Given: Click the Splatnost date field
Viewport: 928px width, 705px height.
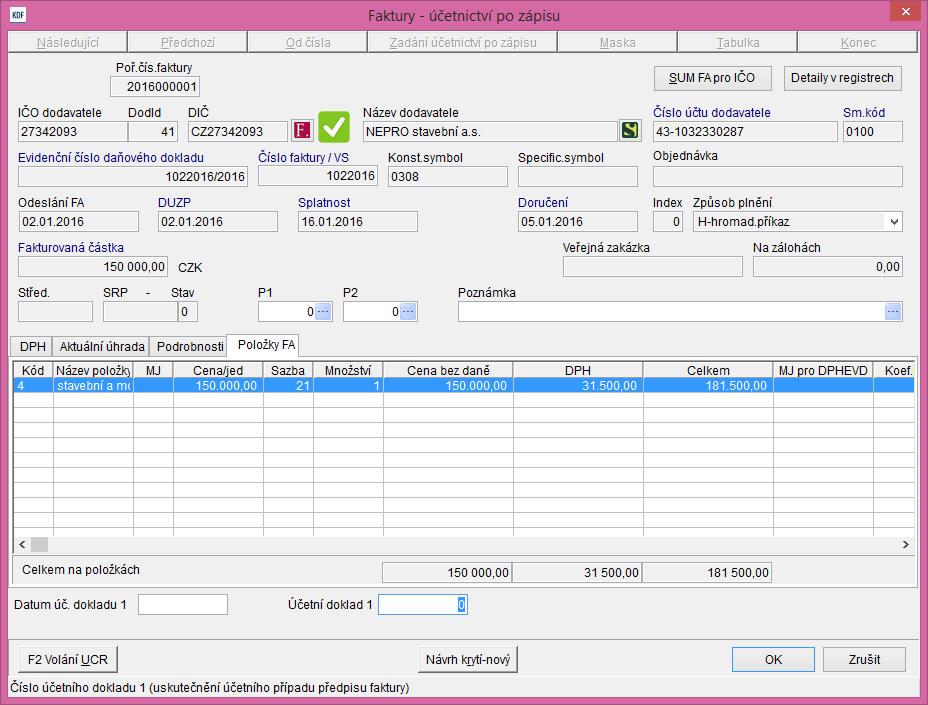Looking at the screenshot, I should point(357,221).
